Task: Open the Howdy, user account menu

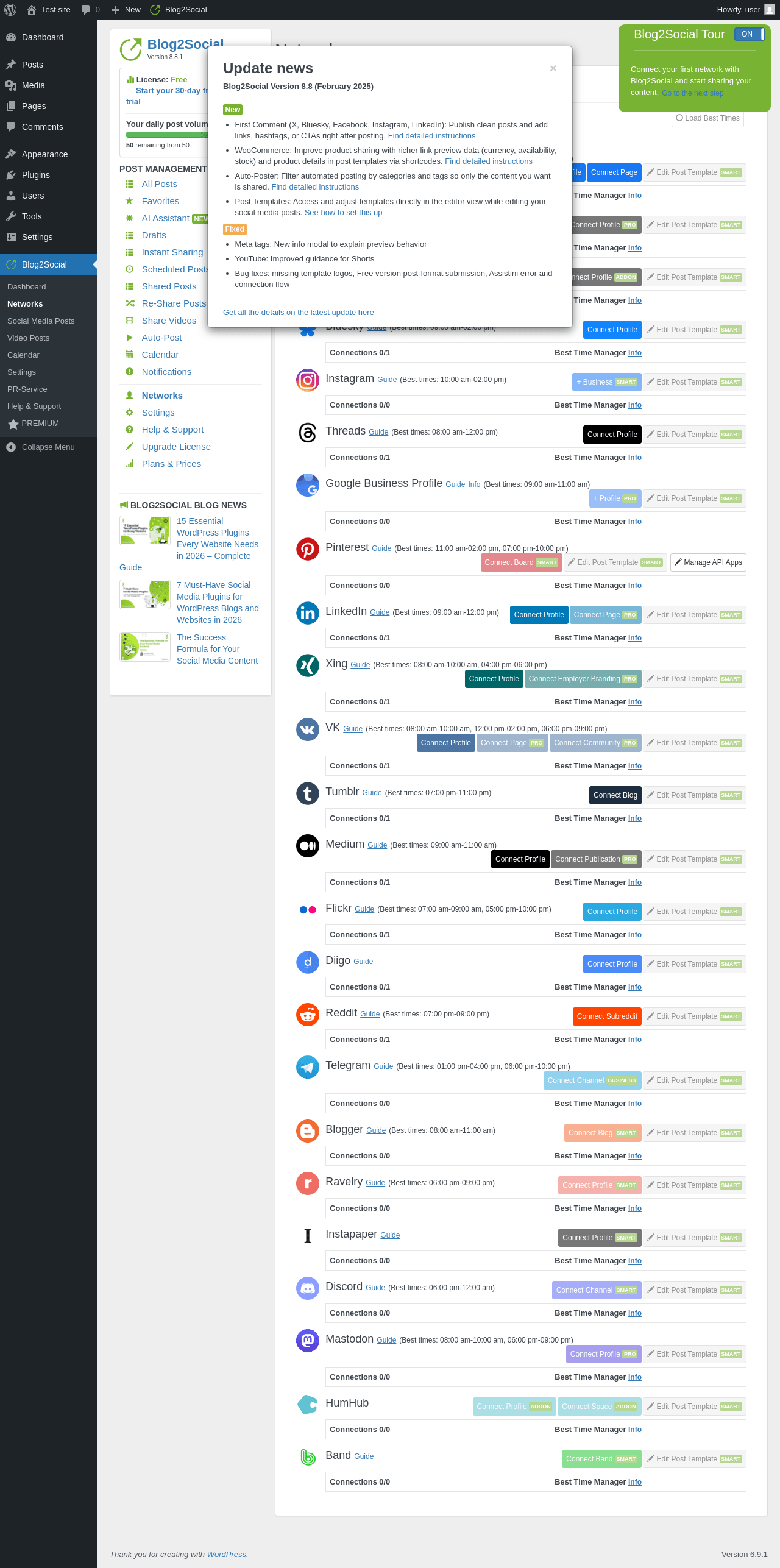Action: [x=746, y=10]
